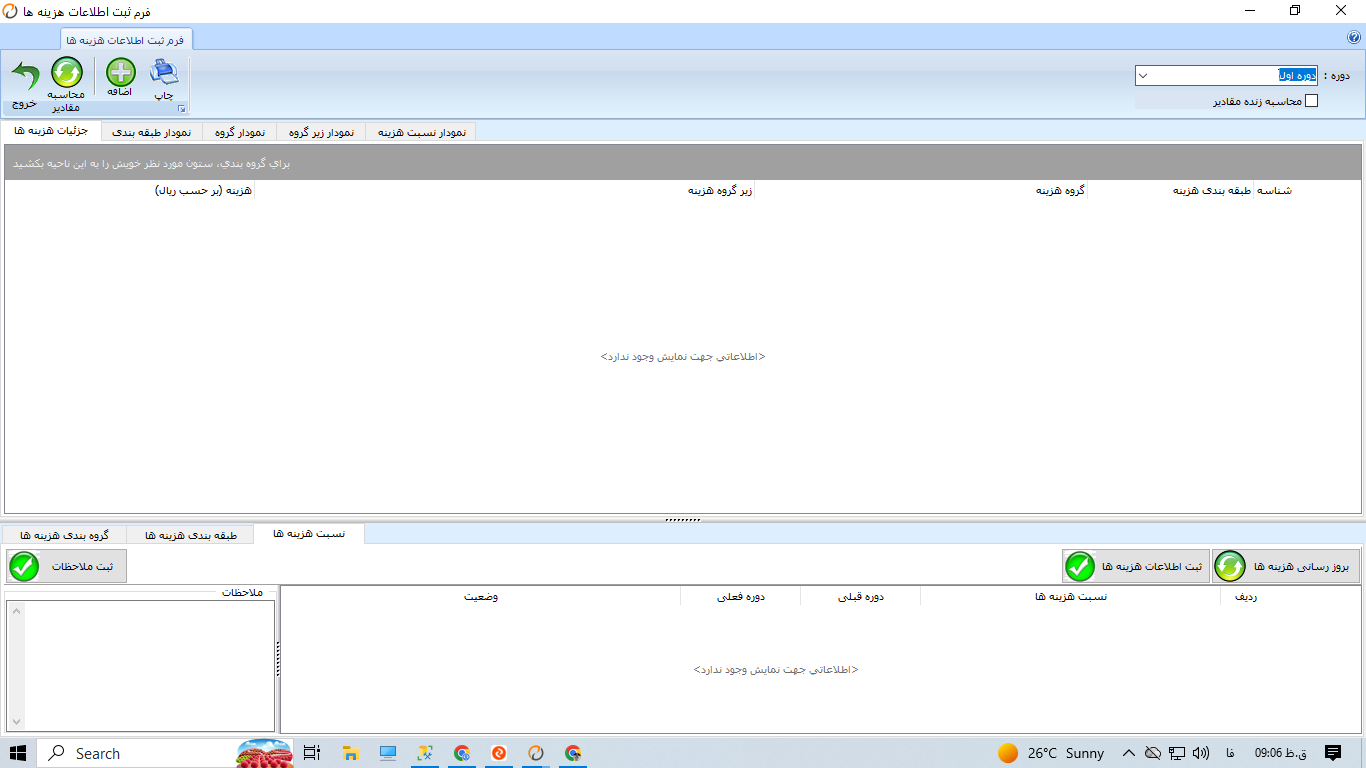Click the شناسه column header
Image resolution: width=1366 pixels, height=768 pixels.
[1274, 190]
